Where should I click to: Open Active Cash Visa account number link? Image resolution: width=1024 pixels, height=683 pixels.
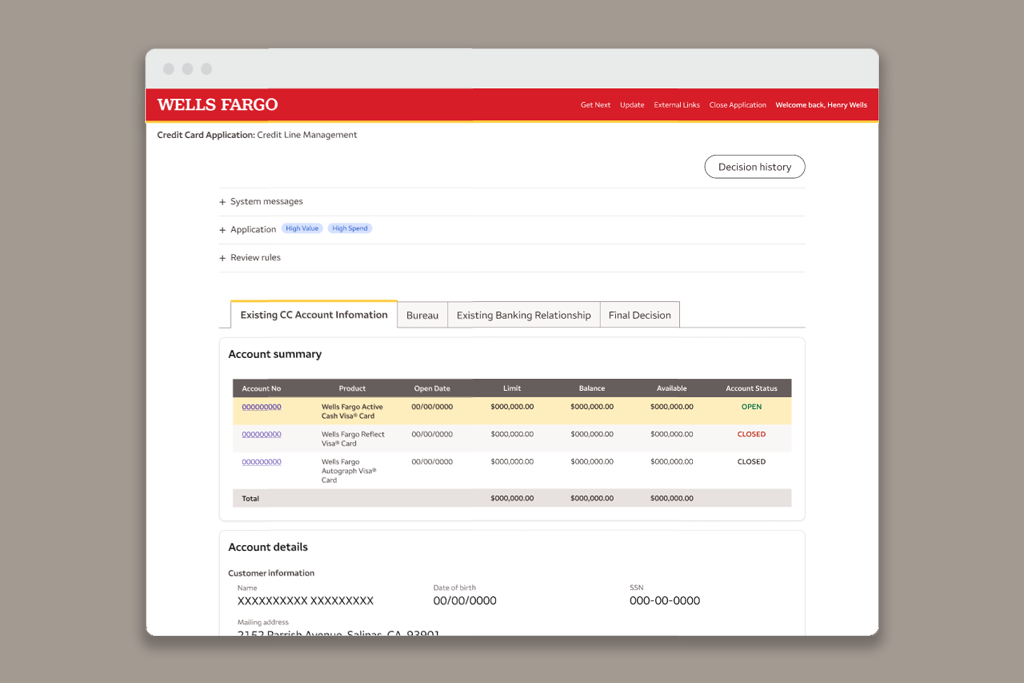[261, 407]
